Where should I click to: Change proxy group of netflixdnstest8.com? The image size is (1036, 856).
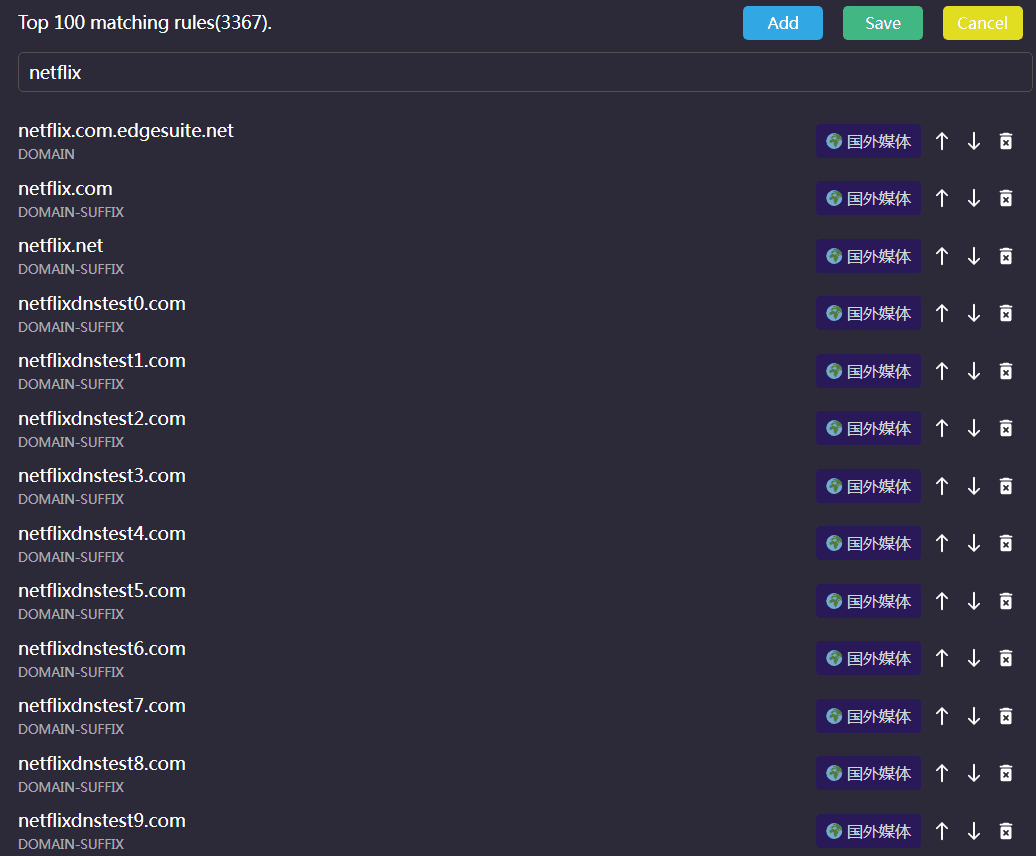click(868, 773)
